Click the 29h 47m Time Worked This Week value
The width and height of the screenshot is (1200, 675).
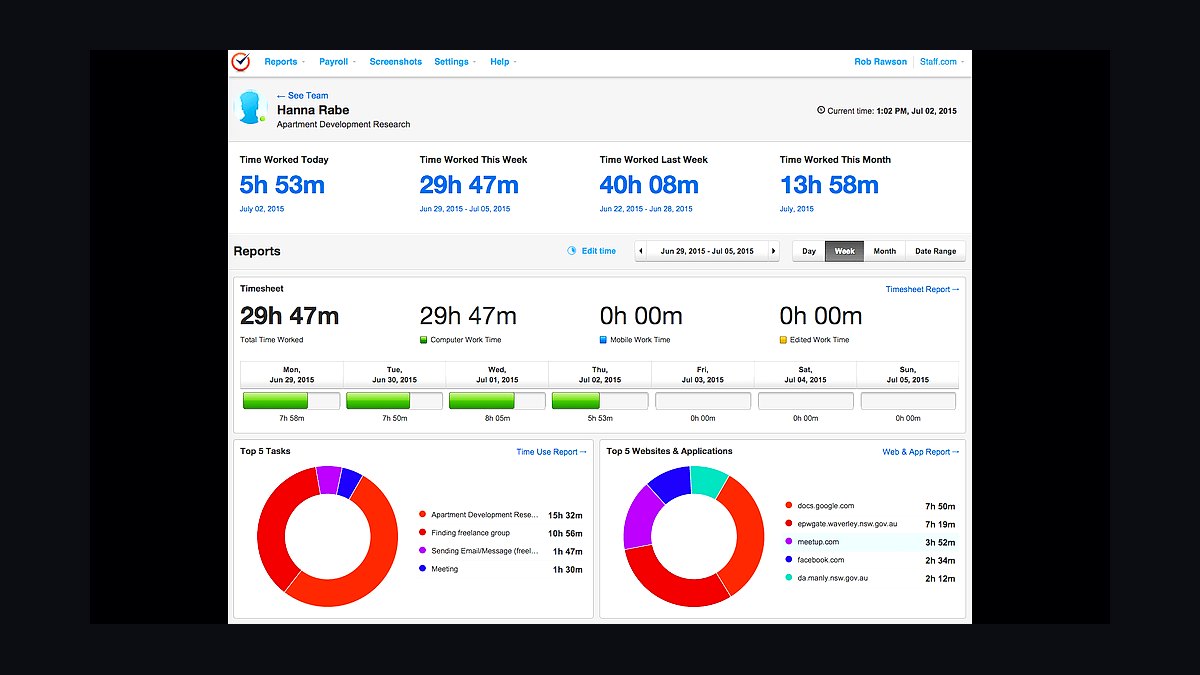[x=469, y=185]
